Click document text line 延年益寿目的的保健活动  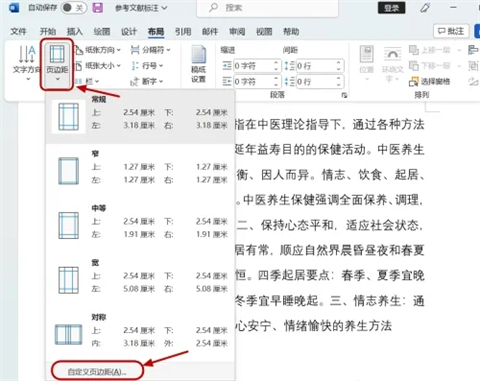click(x=300, y=150)
